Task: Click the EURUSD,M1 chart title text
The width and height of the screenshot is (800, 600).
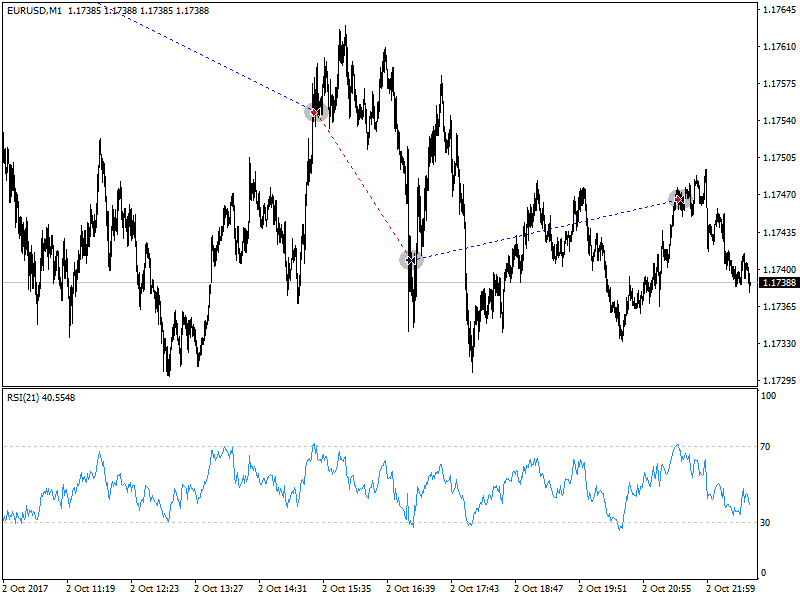Action: pos(34,10)
